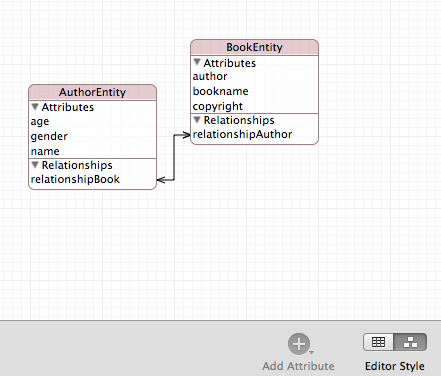Click the Attributes label in AuthorEntity
Image resolution: width=441 pixels, height=376 pixels.
(x=68, y=107)
